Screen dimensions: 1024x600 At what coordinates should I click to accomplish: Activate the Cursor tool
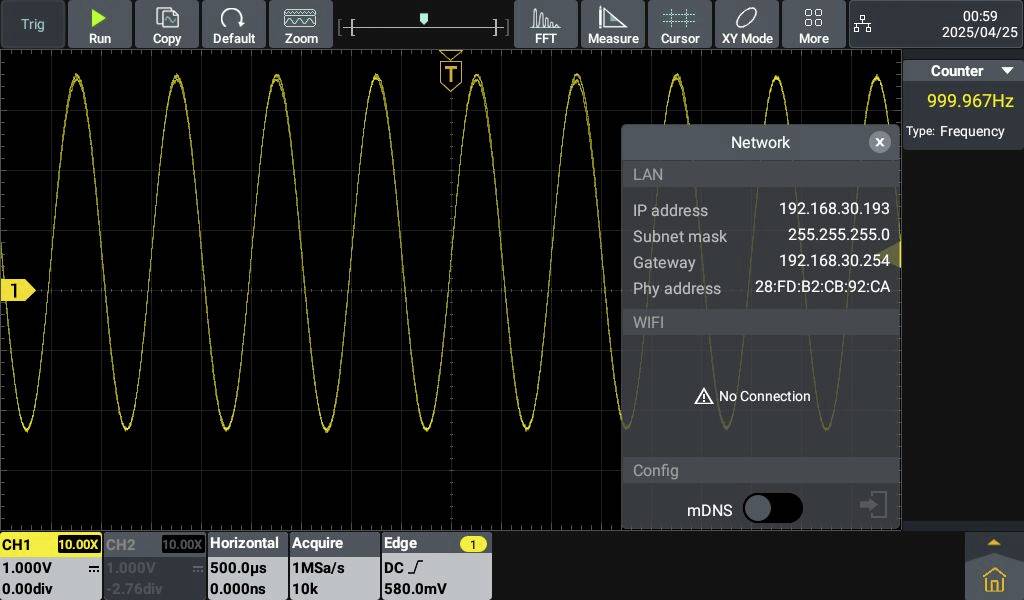tap(680, 24)
